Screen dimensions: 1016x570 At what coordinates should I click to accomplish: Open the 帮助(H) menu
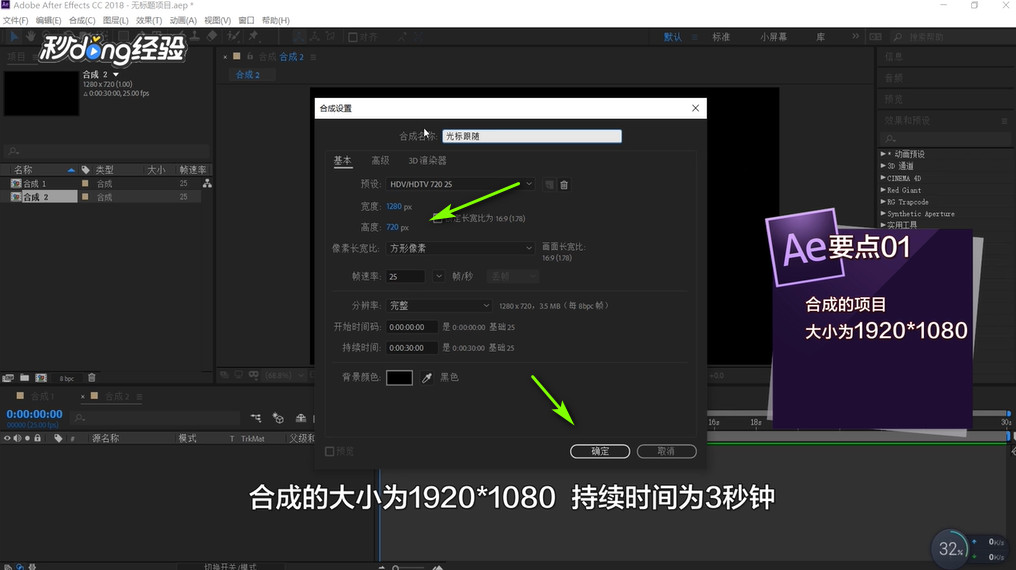276,20
